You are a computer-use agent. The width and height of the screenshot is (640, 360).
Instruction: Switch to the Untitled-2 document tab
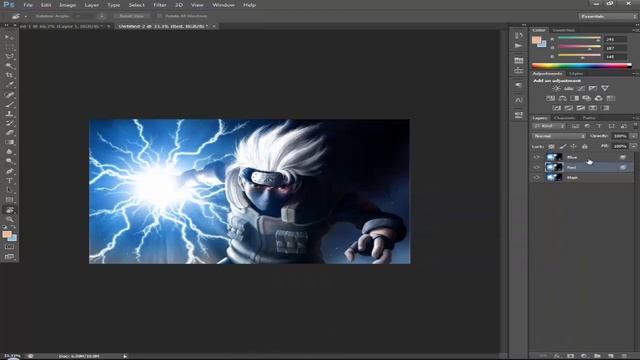coord(163,26)
